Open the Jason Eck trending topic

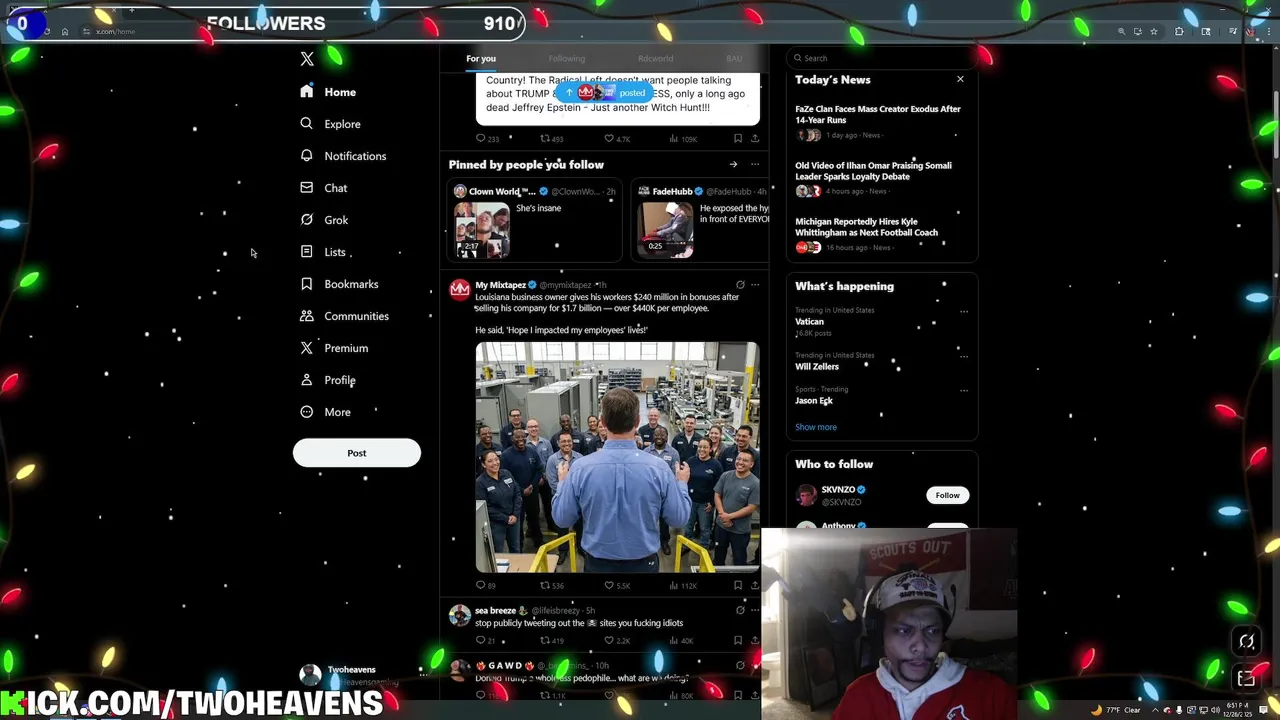[x=814, y=400]
